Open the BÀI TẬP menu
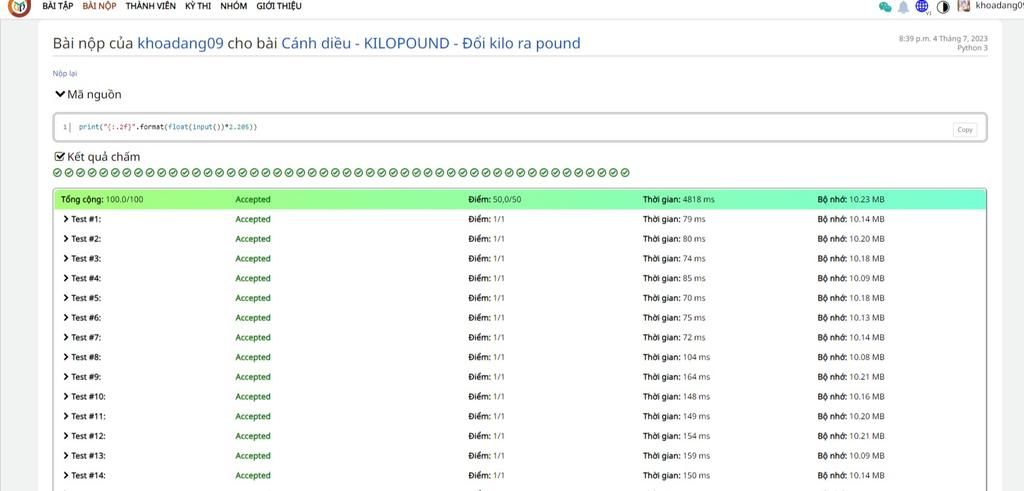 coord(57,6)
